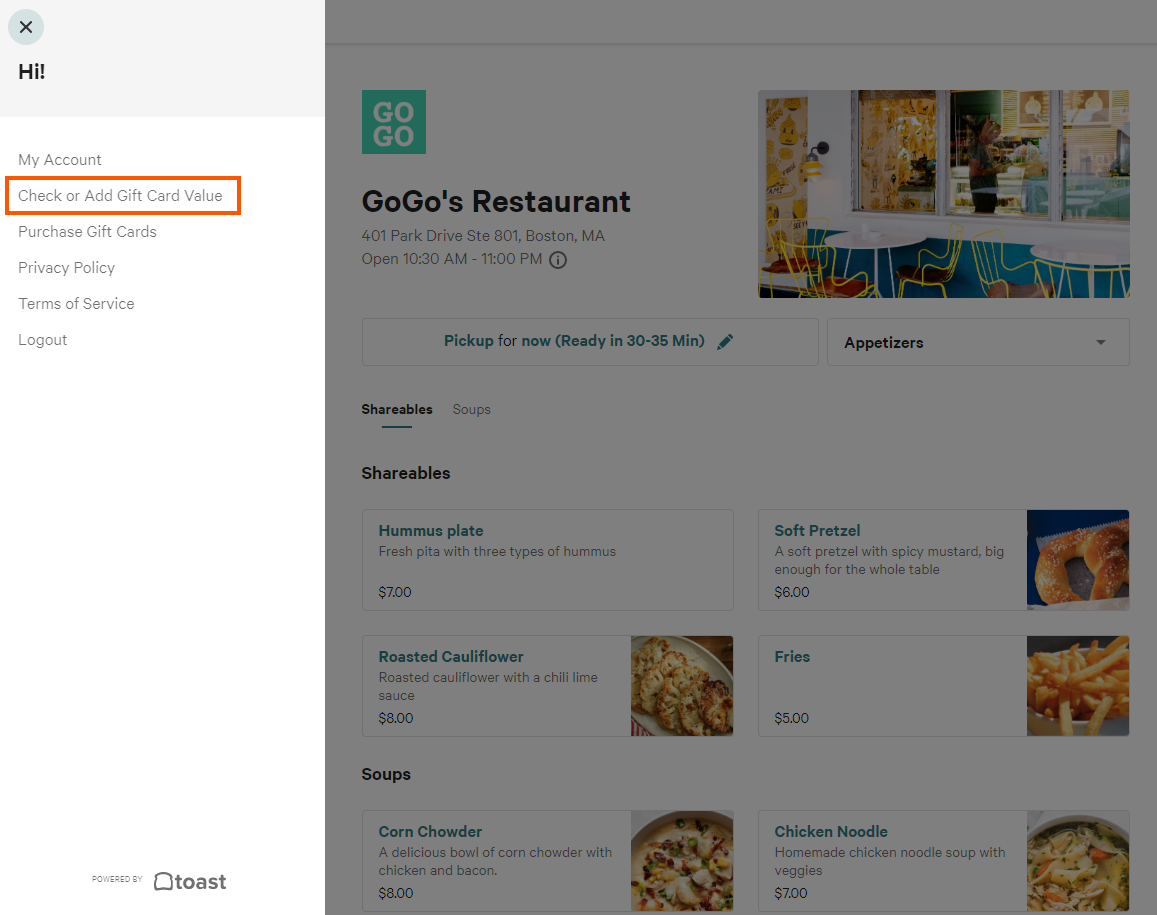
Task: Close the side menu with X icon
Action: pos(26,27)
